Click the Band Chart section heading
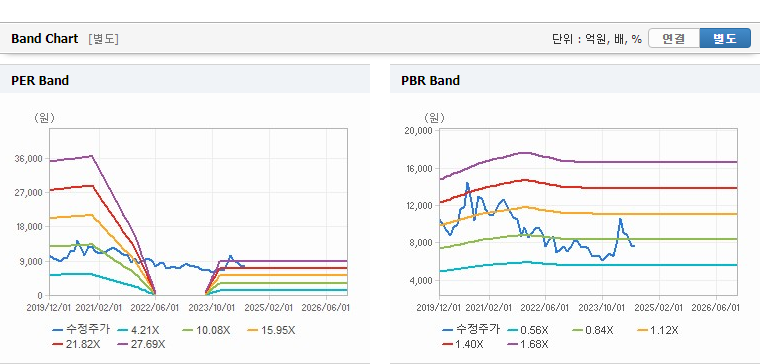 pos(45,39)
